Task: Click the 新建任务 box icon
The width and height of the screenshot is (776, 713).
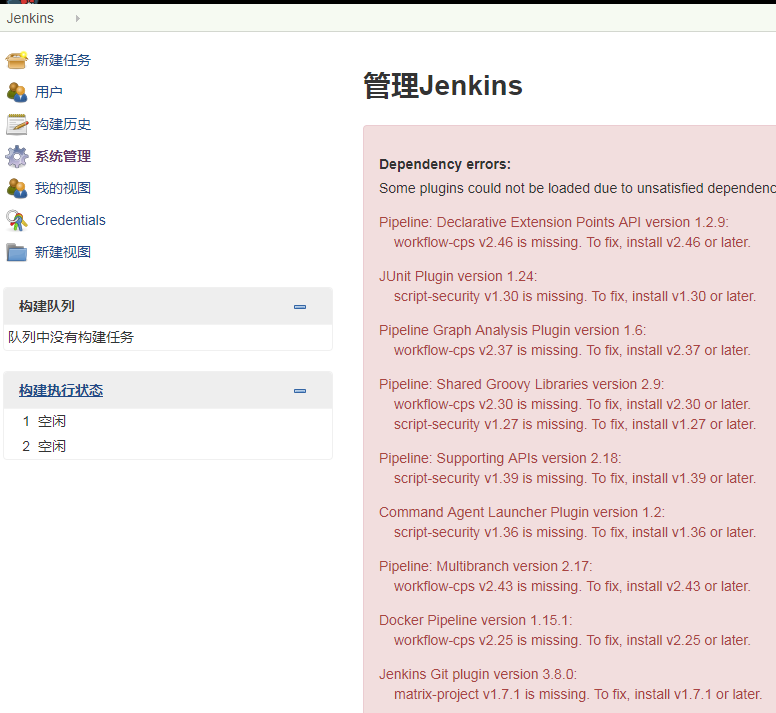Action: pos(17,60)
